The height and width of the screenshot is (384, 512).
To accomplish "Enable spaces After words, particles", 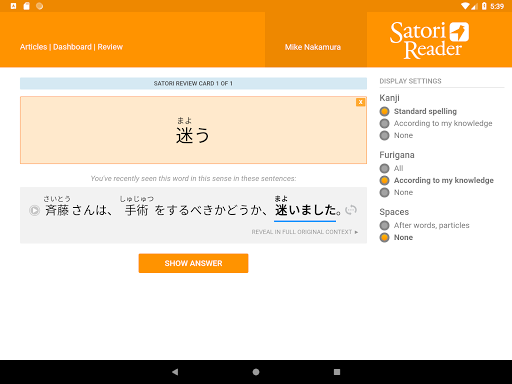I will pos(425,225).
